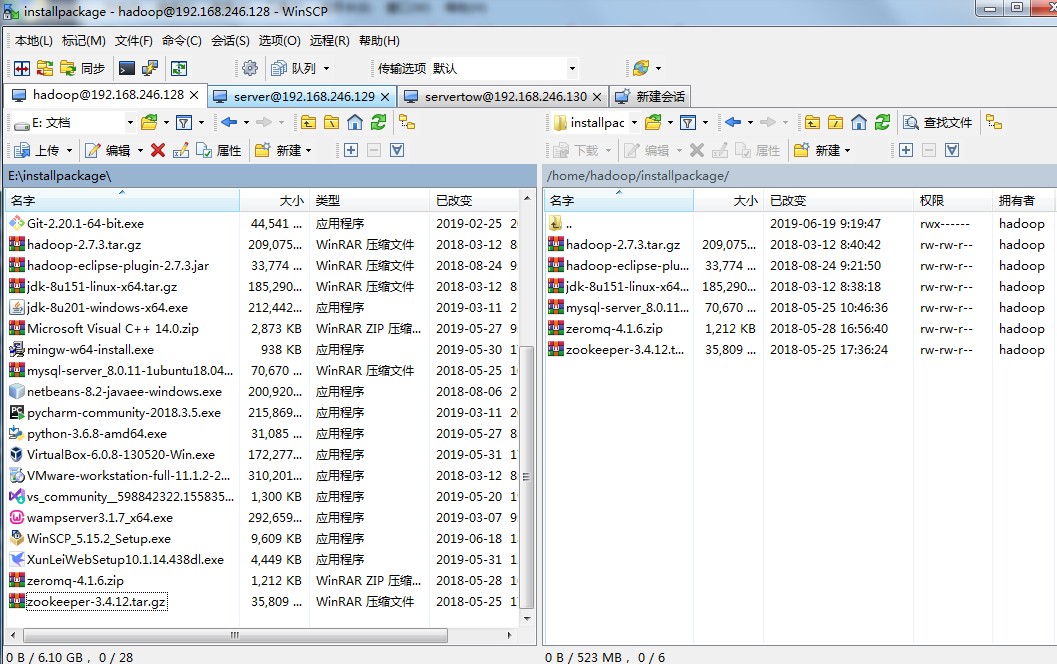Open the console terminal icon

126,68
